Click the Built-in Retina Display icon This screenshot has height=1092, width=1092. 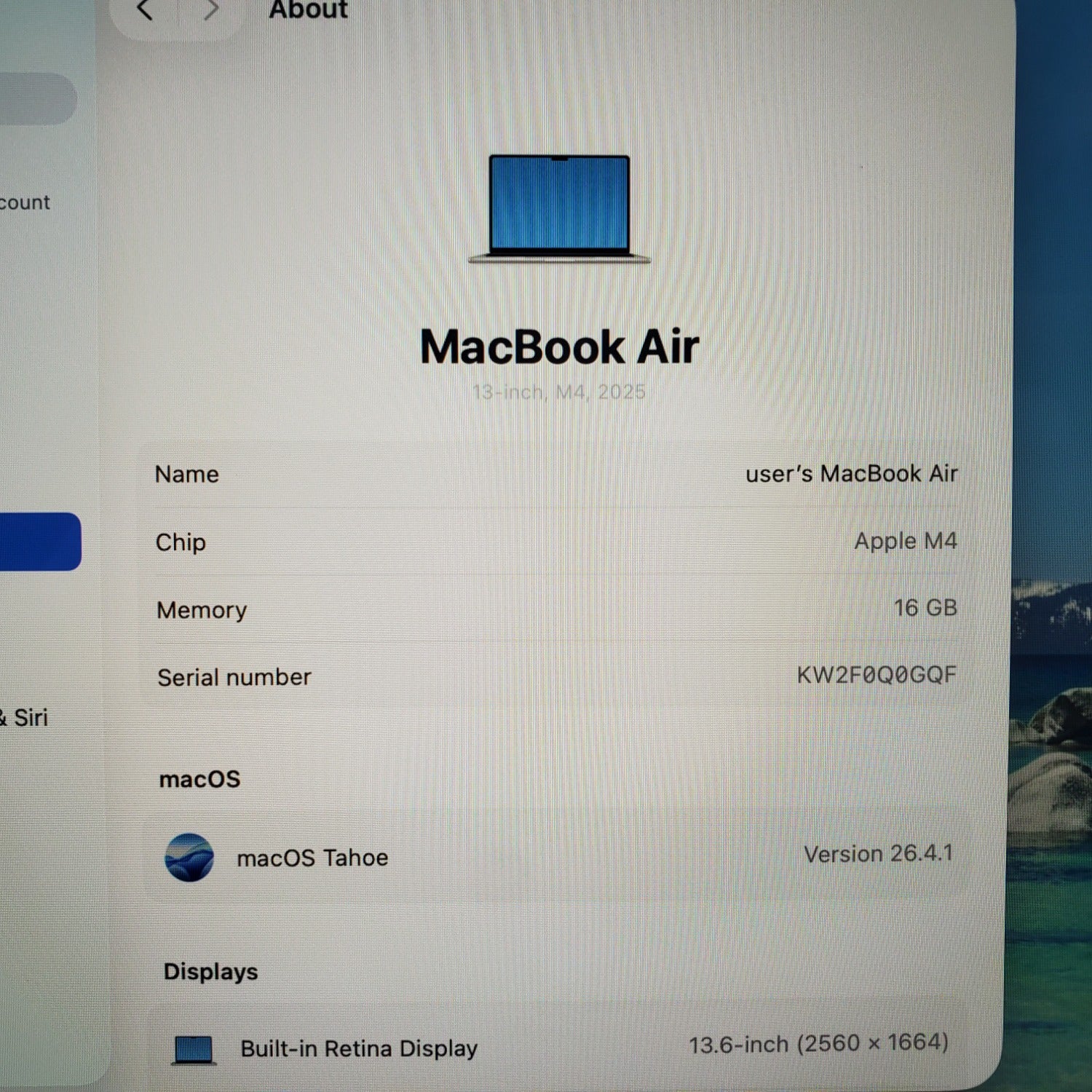(194, 1051)
